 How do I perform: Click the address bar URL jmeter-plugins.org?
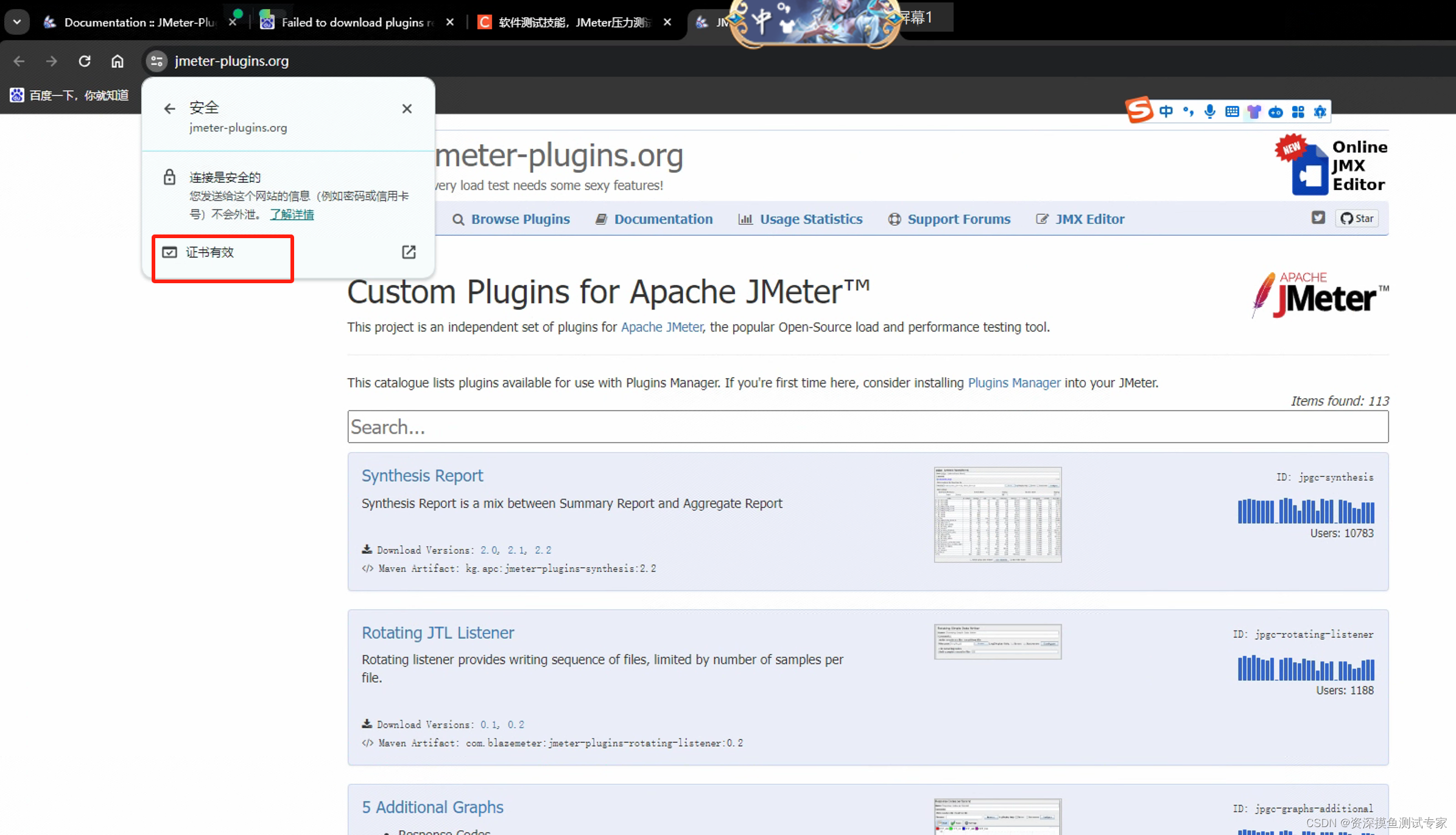click(231, 61)
